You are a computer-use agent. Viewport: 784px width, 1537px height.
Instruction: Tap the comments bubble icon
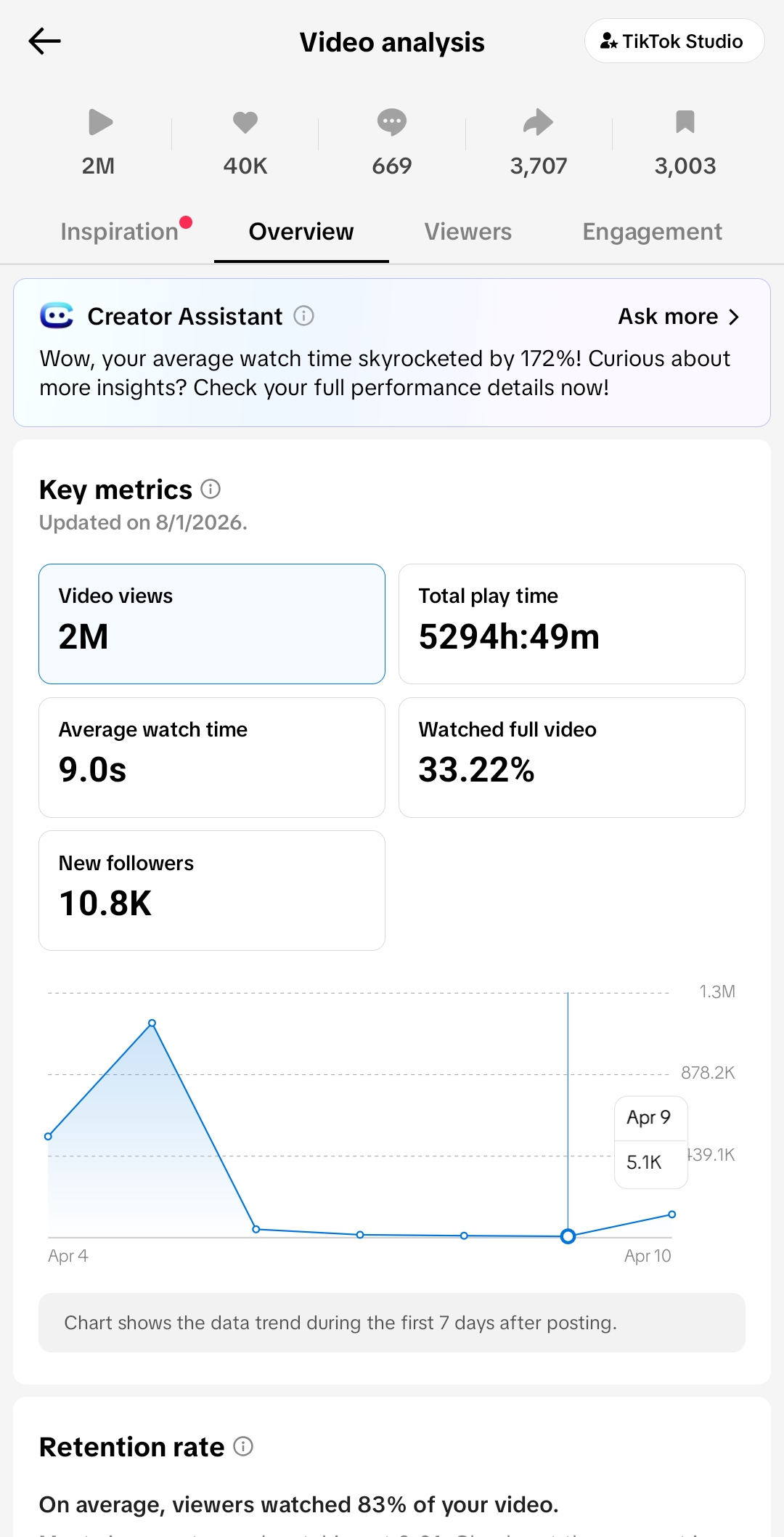coord(392,122)
